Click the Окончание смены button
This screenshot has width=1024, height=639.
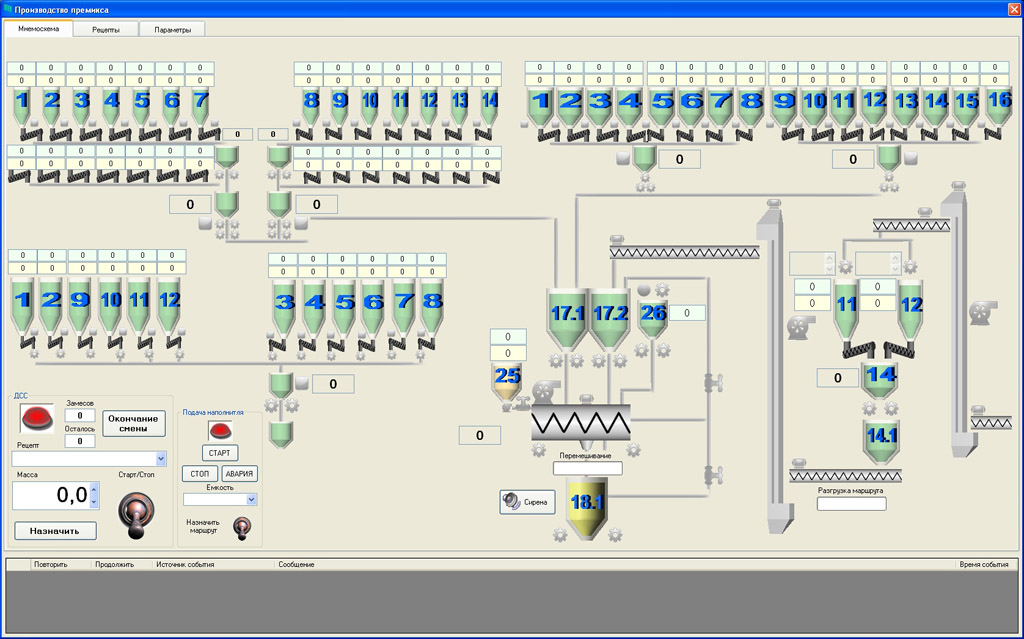coord(134,423)
